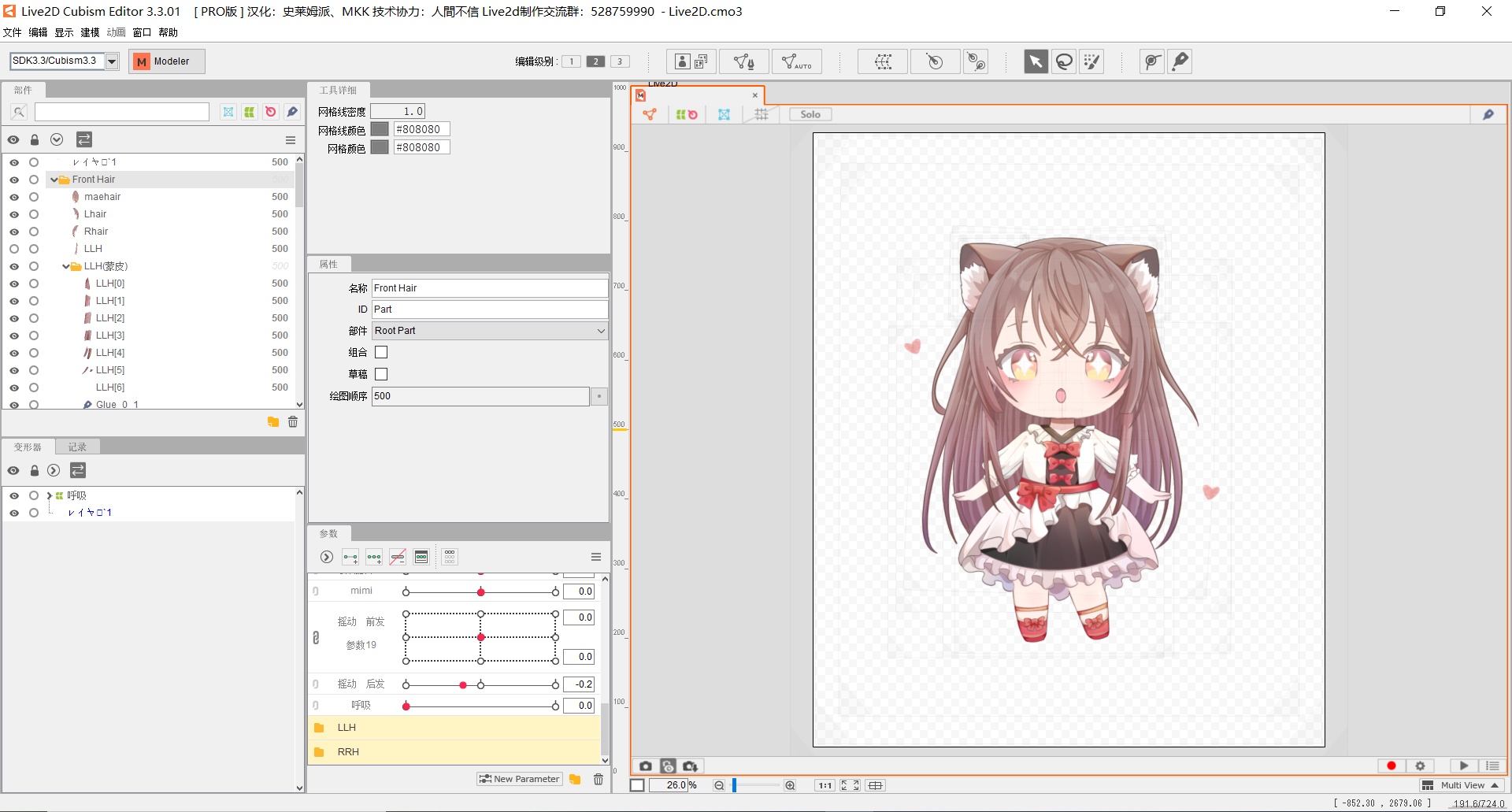
Task: Filter parts by rotation deformer icon
Action: pos(271,112)
